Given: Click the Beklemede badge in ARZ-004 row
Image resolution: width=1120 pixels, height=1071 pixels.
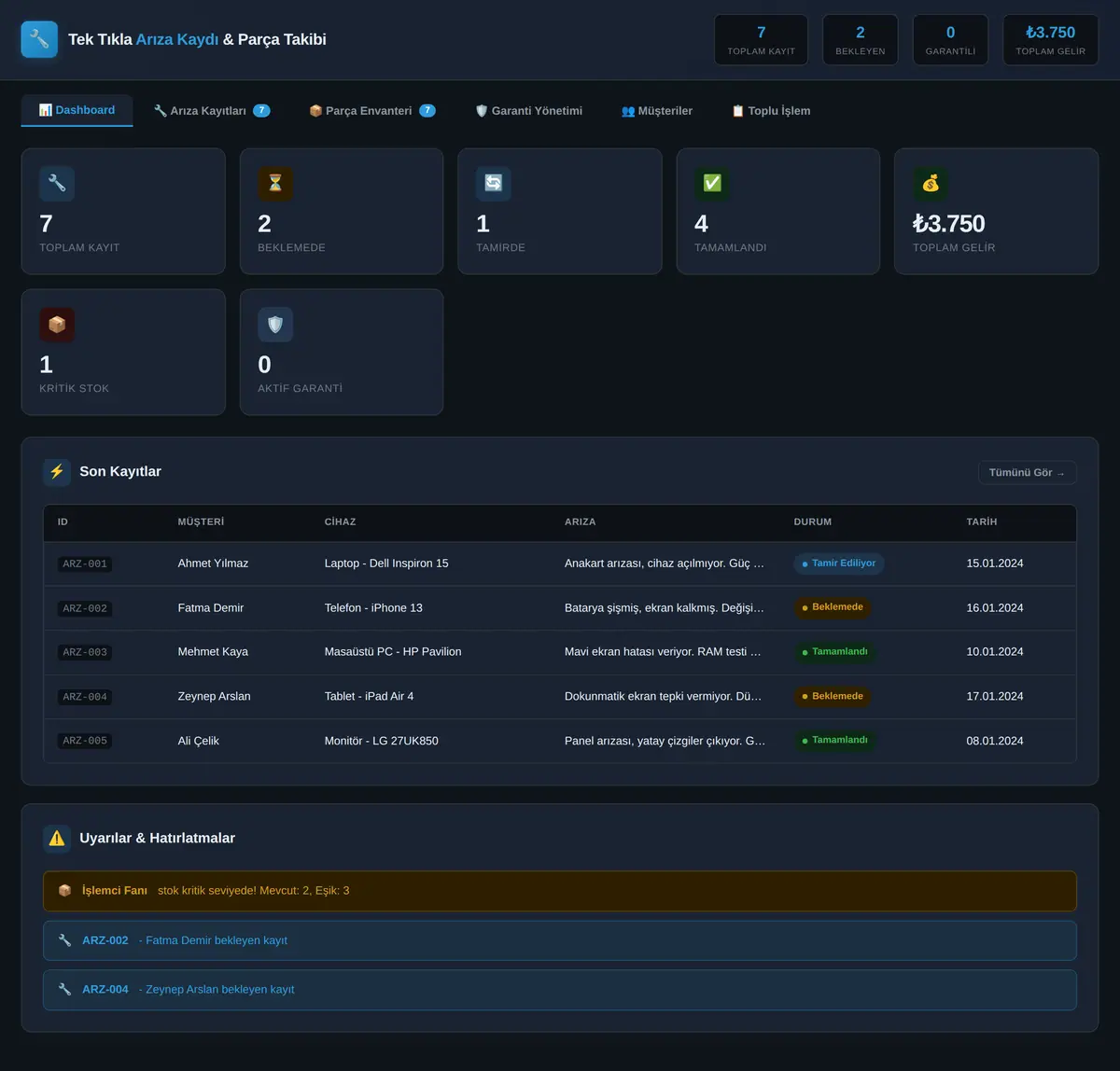Looking at the screenshot, I should coord(833,696).
